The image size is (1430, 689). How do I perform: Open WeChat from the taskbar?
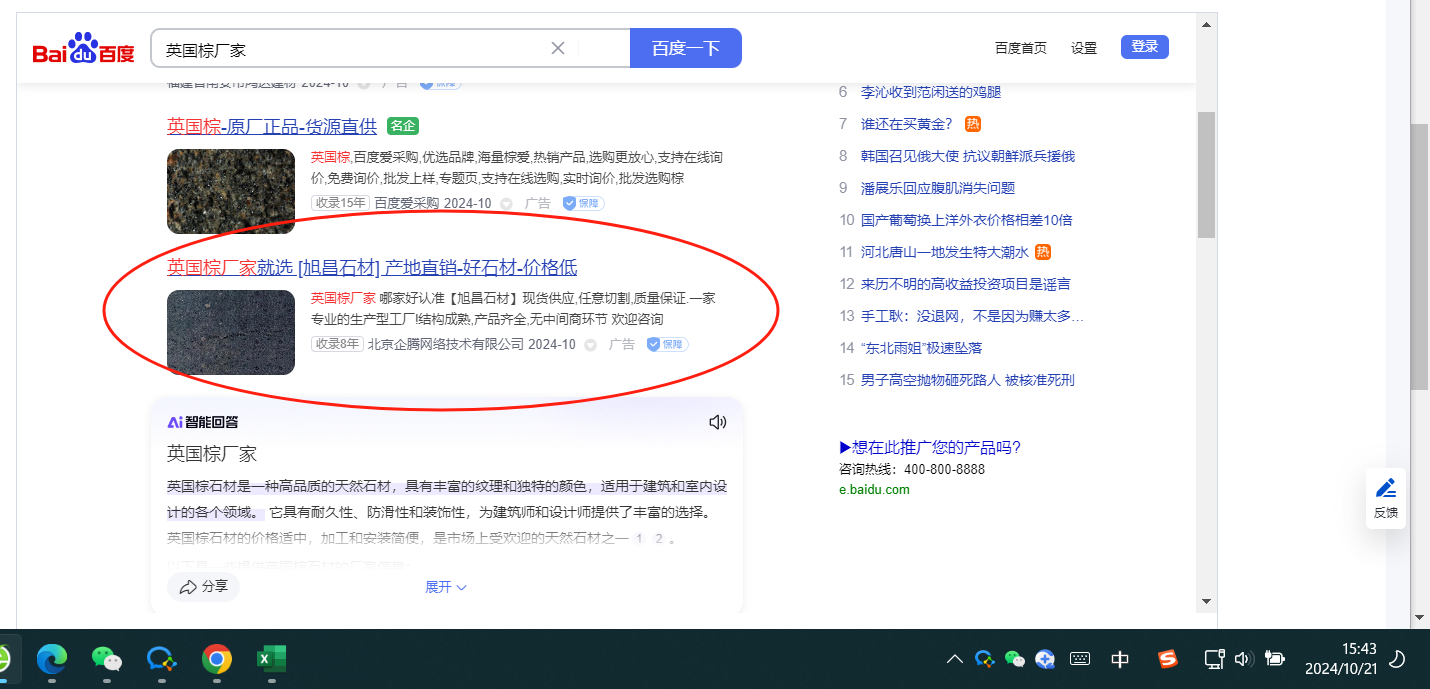click(x=106, y=659)
